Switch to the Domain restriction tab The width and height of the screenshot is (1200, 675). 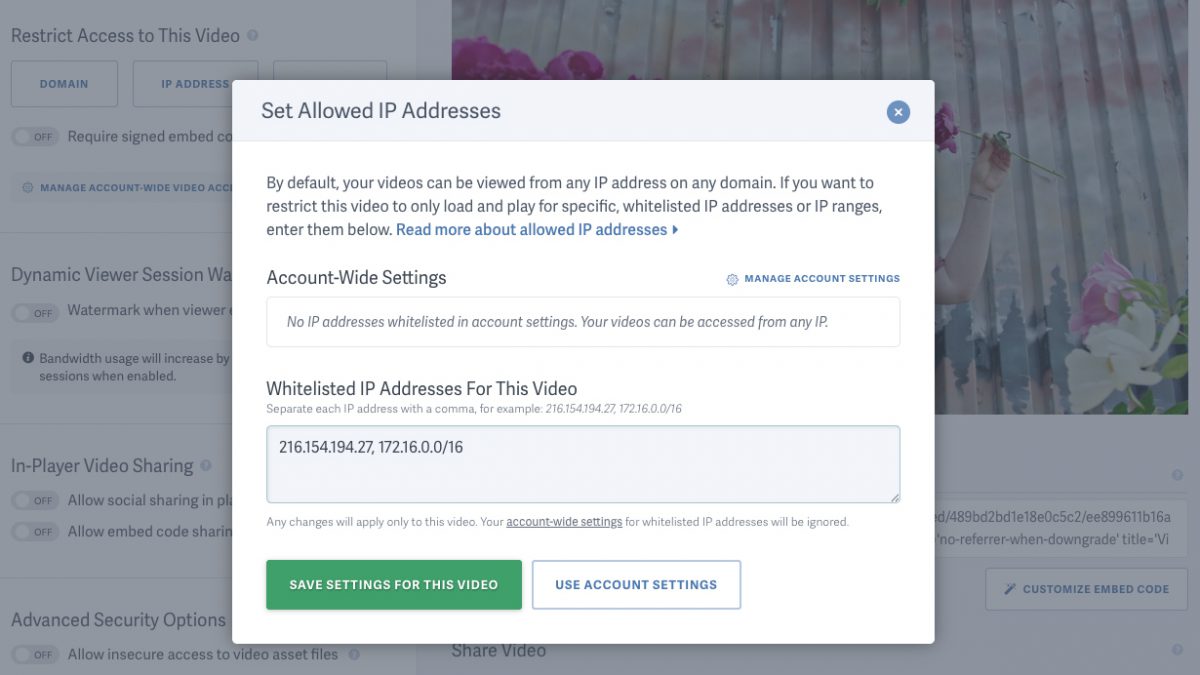pyautogui.click(x=64, y=83)
